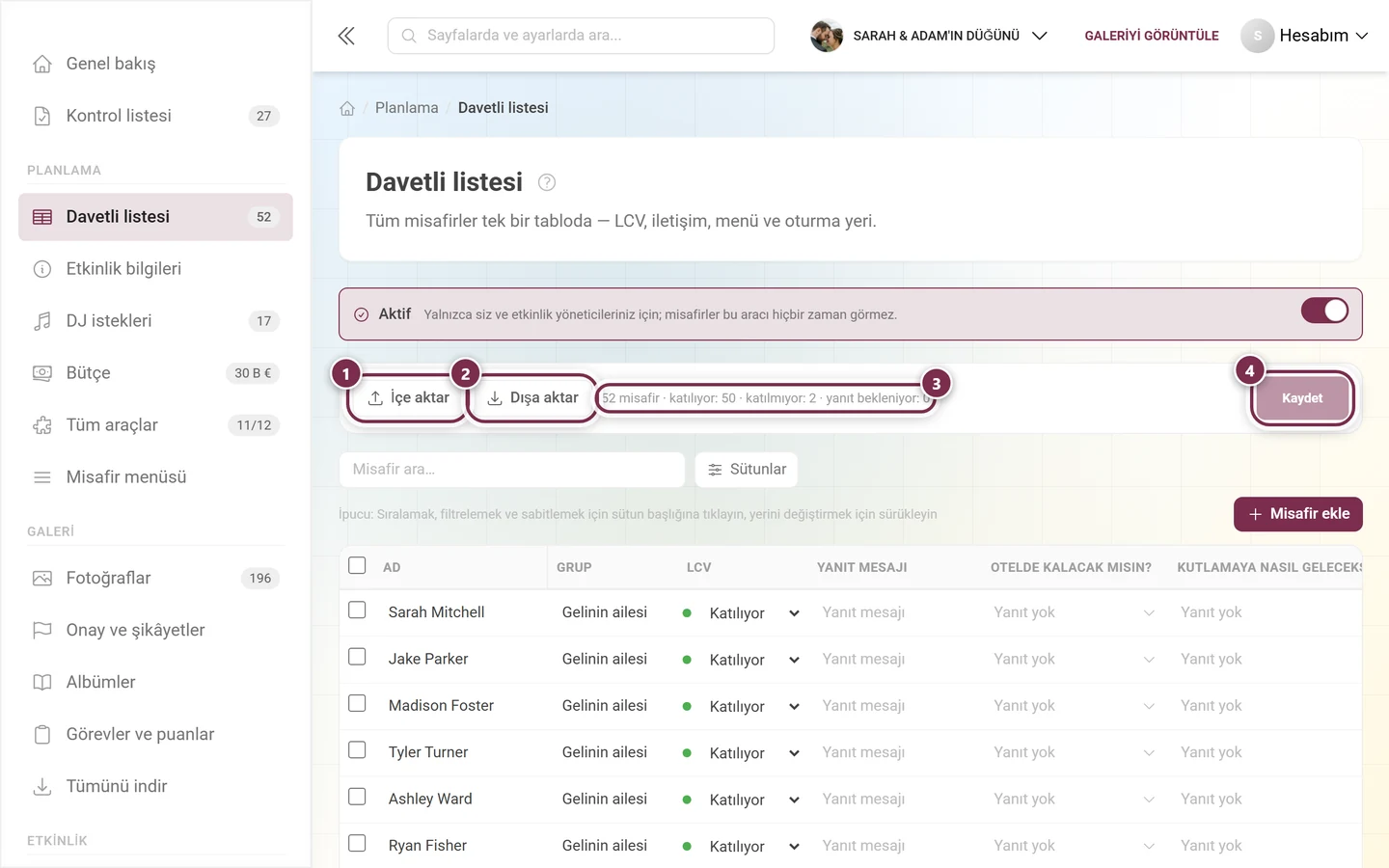Click the Misafir ekle button
1389x868 pixels.
pos(1298,514)
